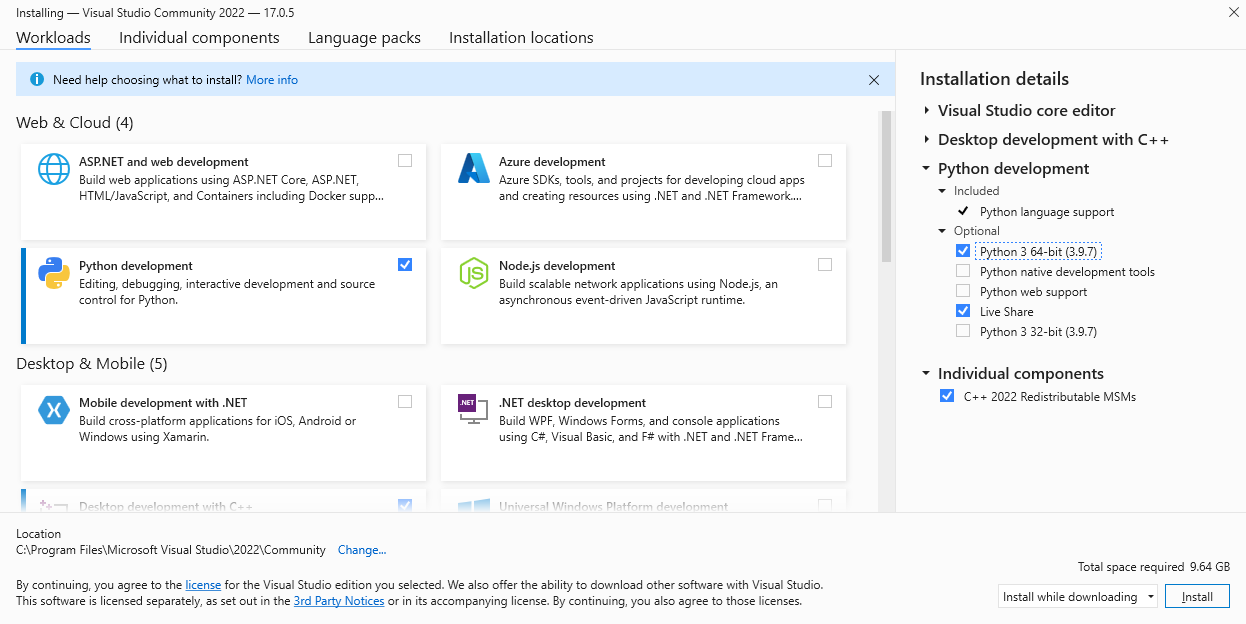Click the .NET desktop development icon
Image resolution: width=1246 pixels, height=624 pixels.
click(472, 410)
